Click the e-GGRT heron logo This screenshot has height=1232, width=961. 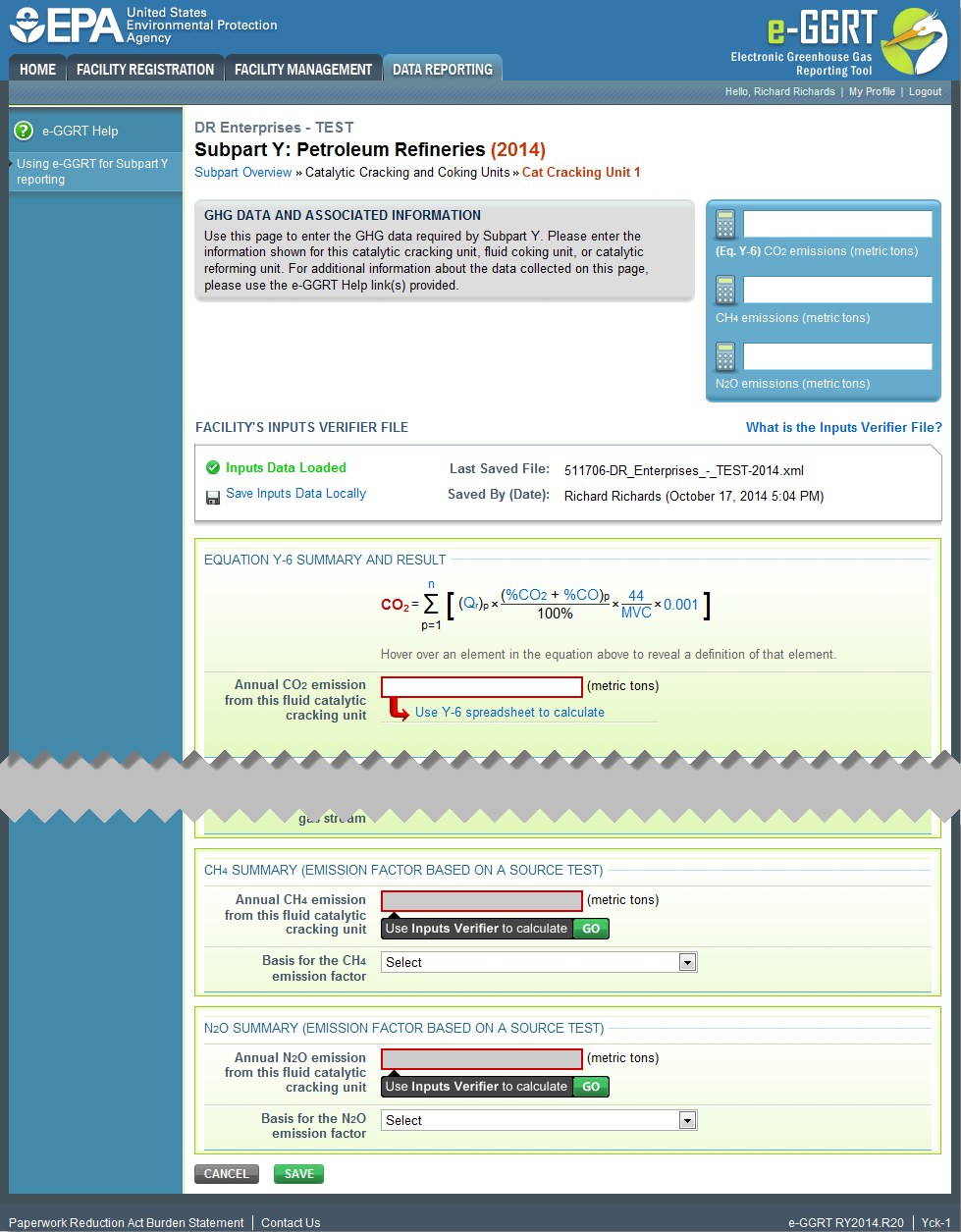pyautogui.click(x=914, y=41)
